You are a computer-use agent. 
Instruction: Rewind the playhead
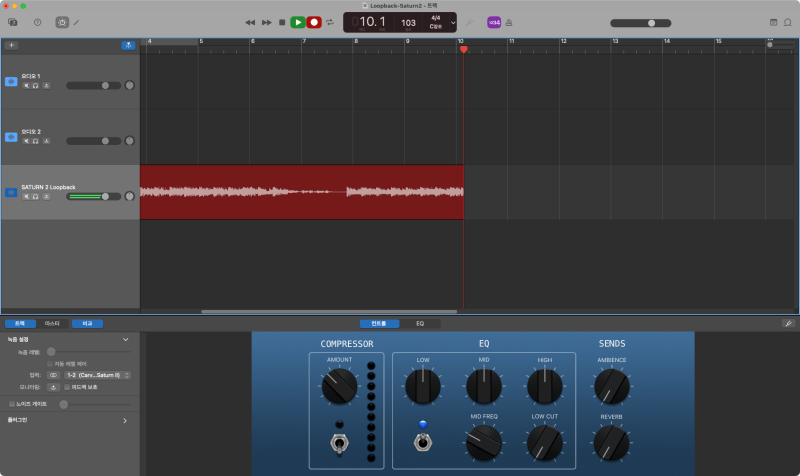click(250, 22)
